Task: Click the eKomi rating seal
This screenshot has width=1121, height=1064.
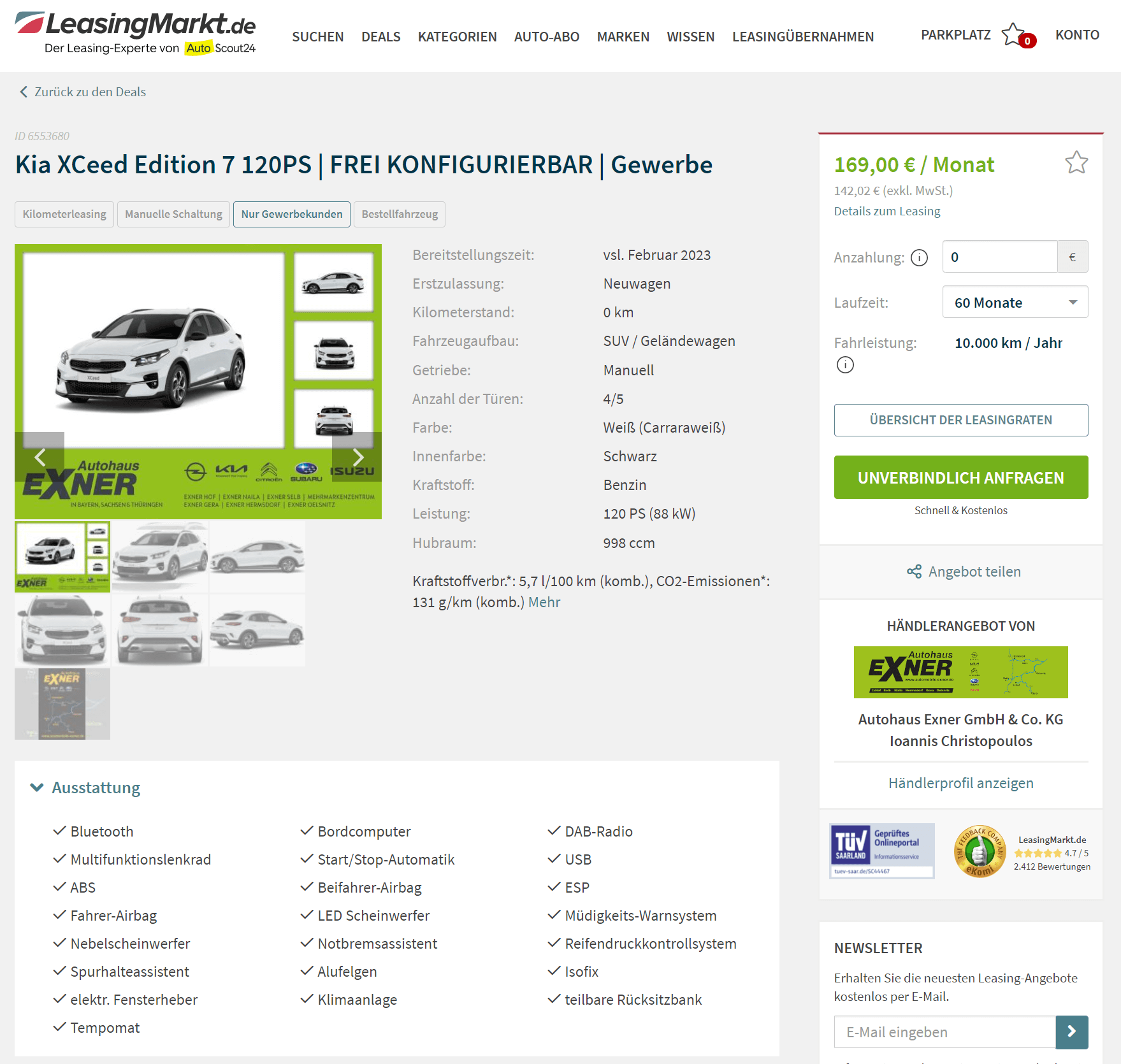Action: click(980, 851)
